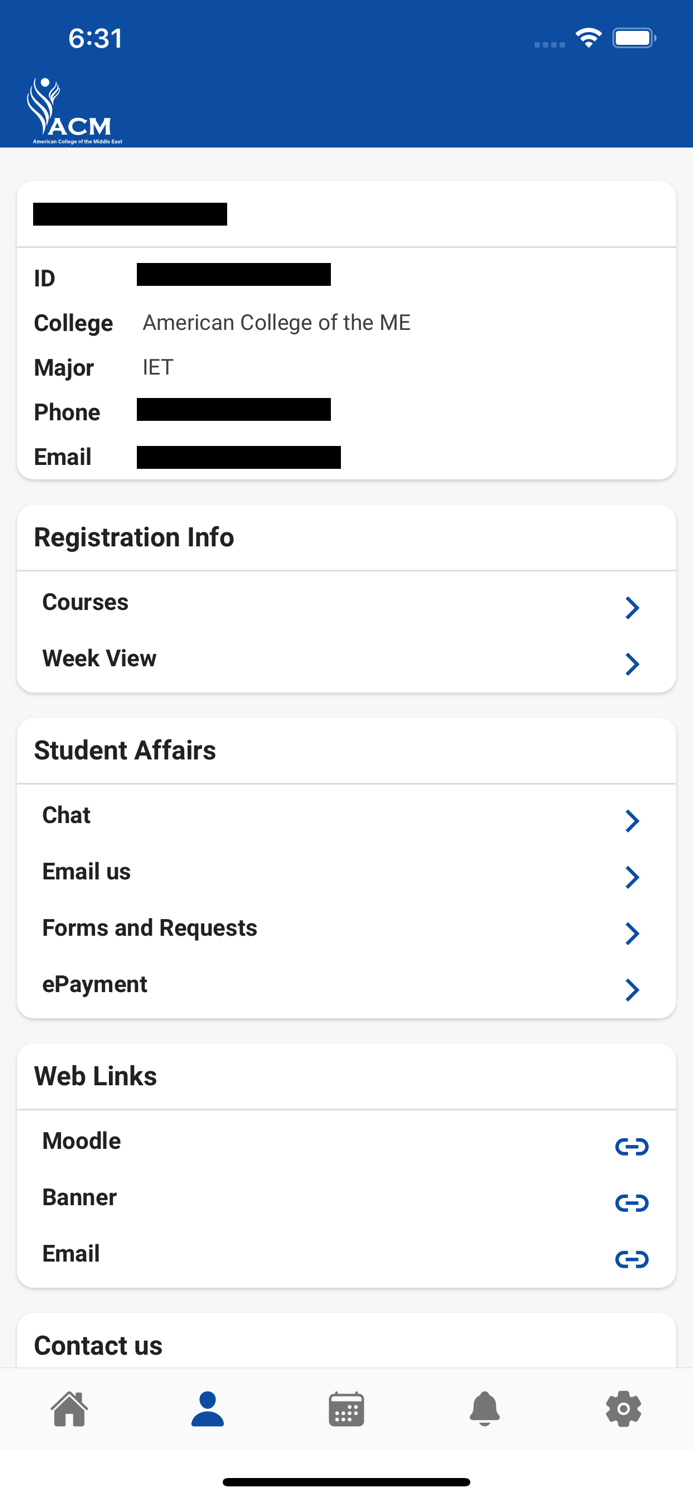Click the ACM logo
Viewport: 693px width, 1500px height.
(72, 110)
